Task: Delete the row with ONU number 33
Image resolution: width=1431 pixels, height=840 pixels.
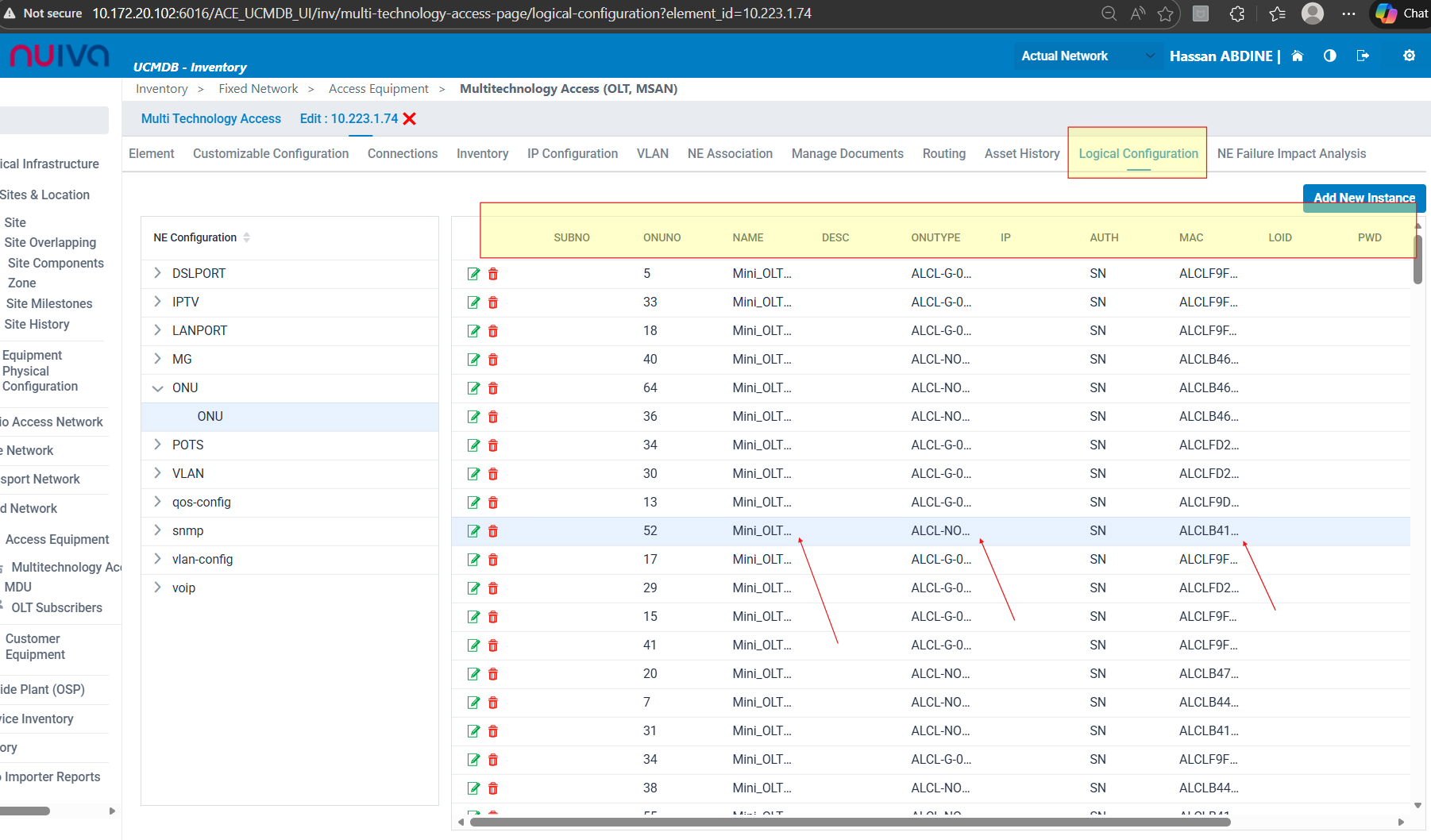Action: (x=493, y=302)
